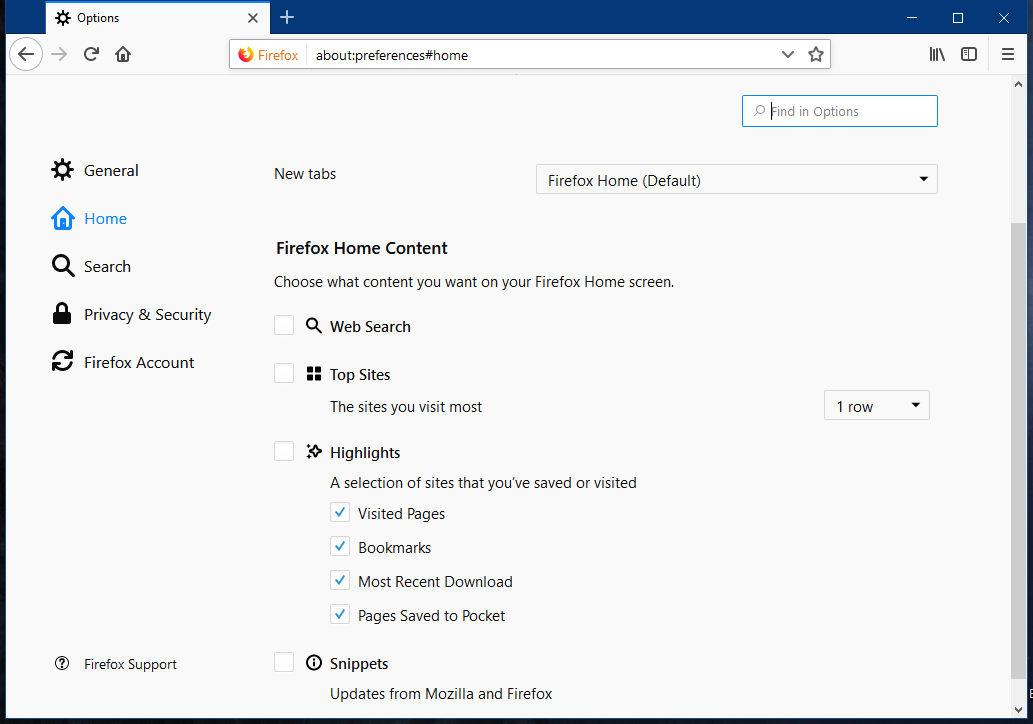Open the Firefox Support link
This screenshot has width=1033, height=724.
pyautogui.click(x=130, y=664)
